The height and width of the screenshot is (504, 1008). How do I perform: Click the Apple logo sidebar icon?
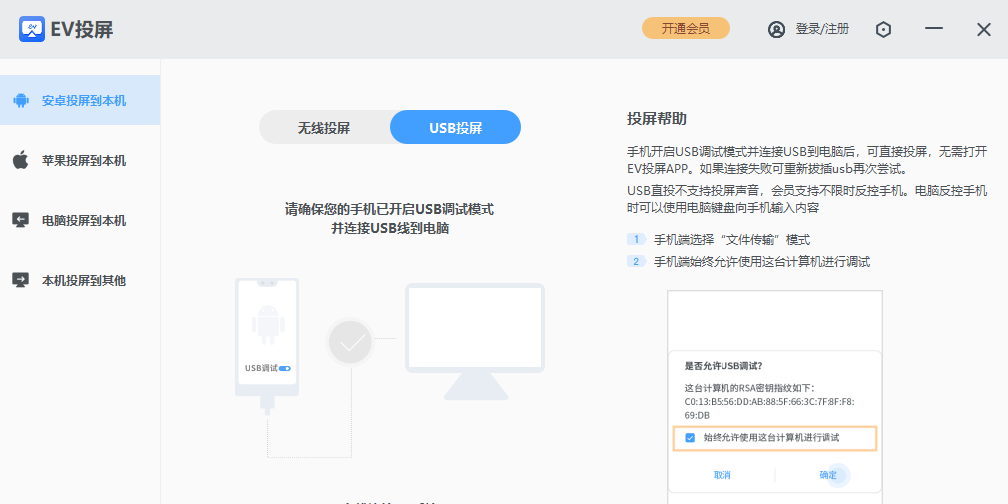20,160
